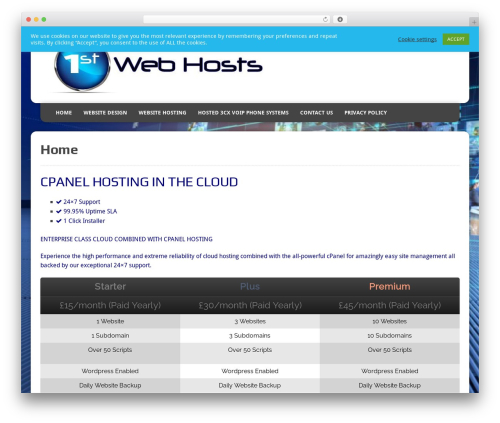The image size is (500, 423).
Task: Click the 99.95% Uptime SLA list item
Action: 90,211
